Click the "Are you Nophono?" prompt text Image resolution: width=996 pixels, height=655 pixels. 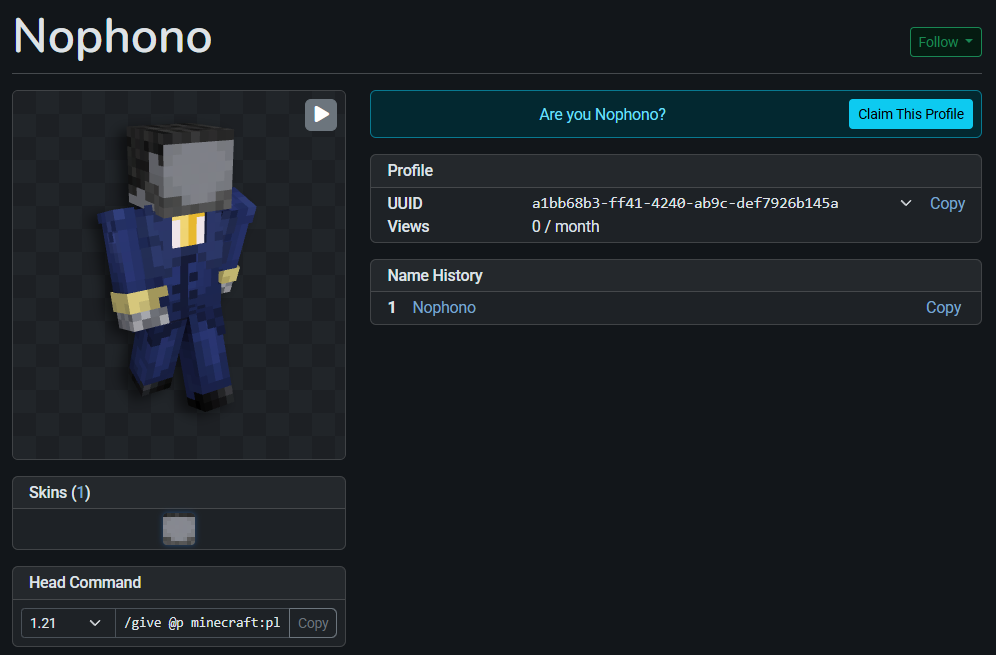point(602,114)
